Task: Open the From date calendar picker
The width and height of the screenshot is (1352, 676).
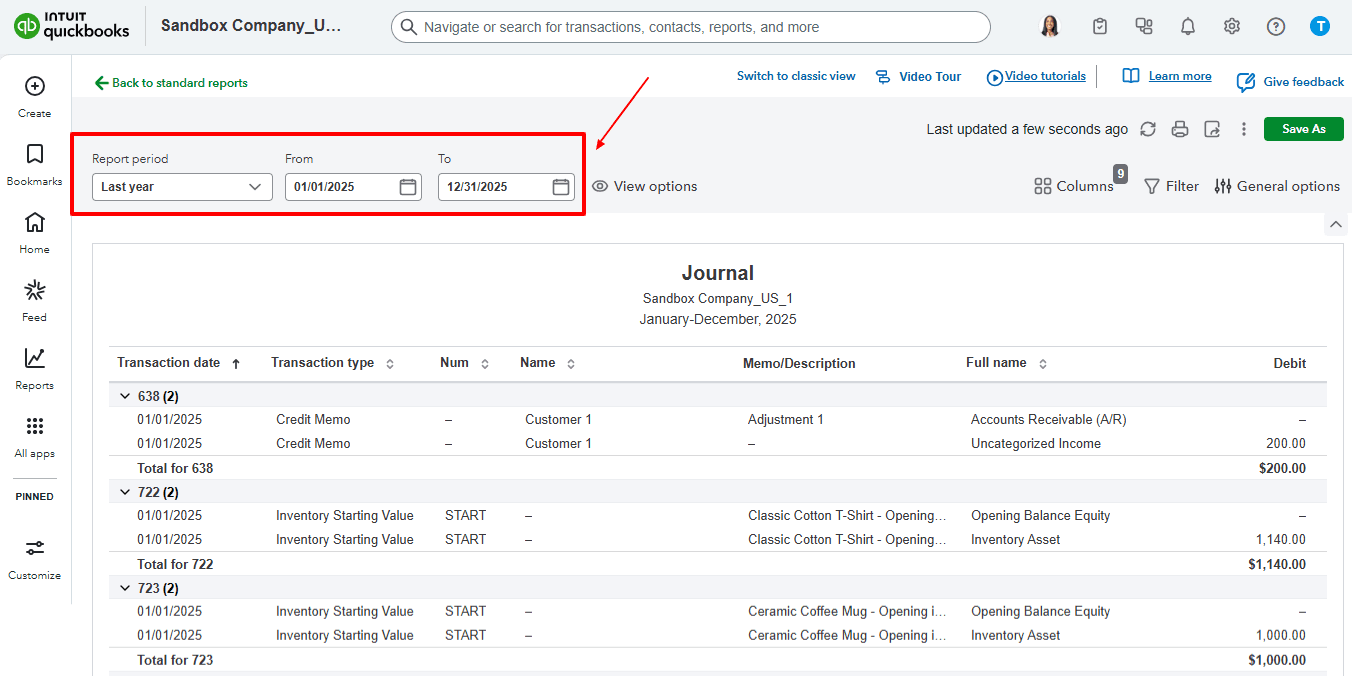Action: [408, 187]
